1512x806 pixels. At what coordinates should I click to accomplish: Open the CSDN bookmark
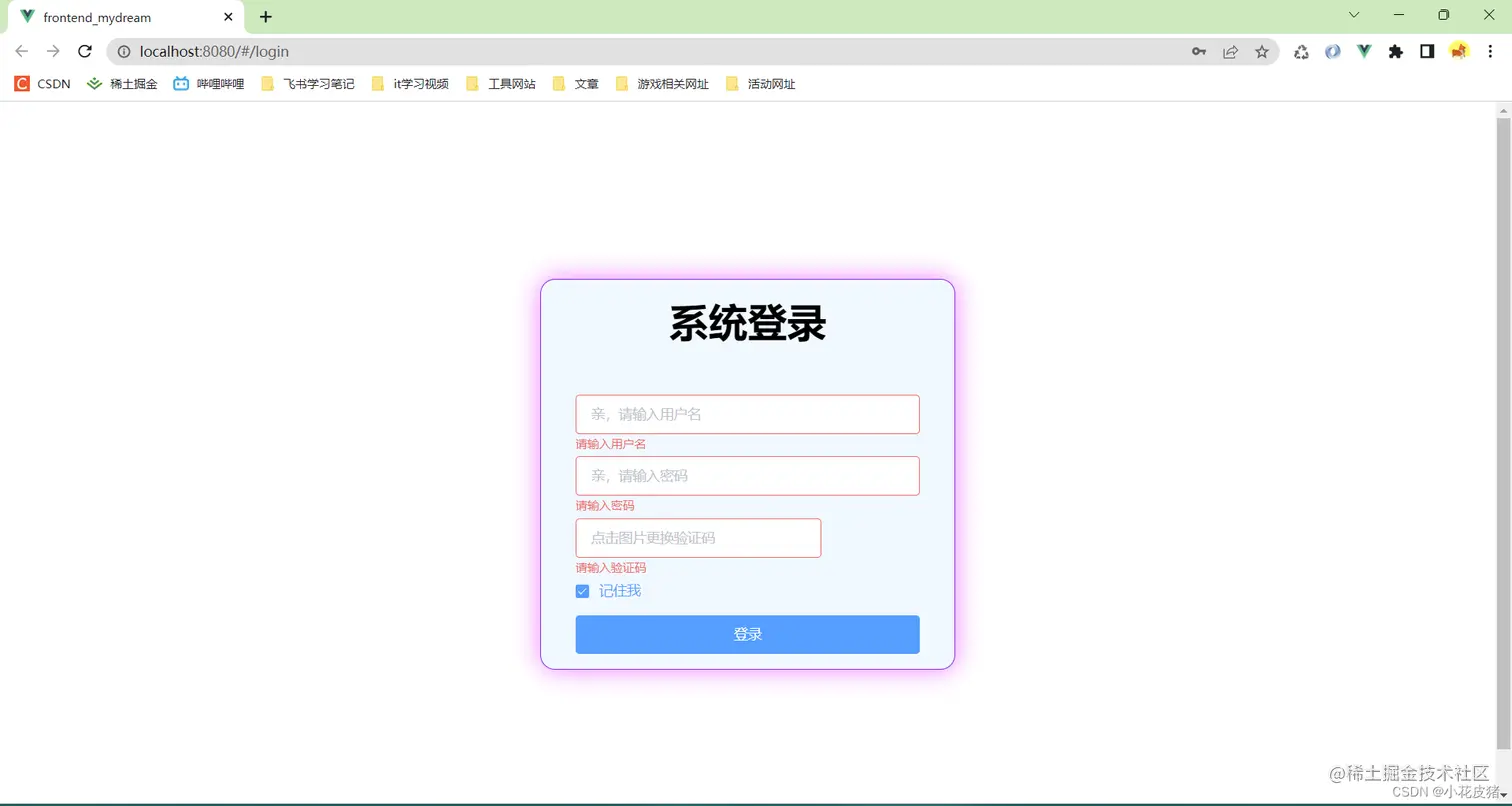43,84
